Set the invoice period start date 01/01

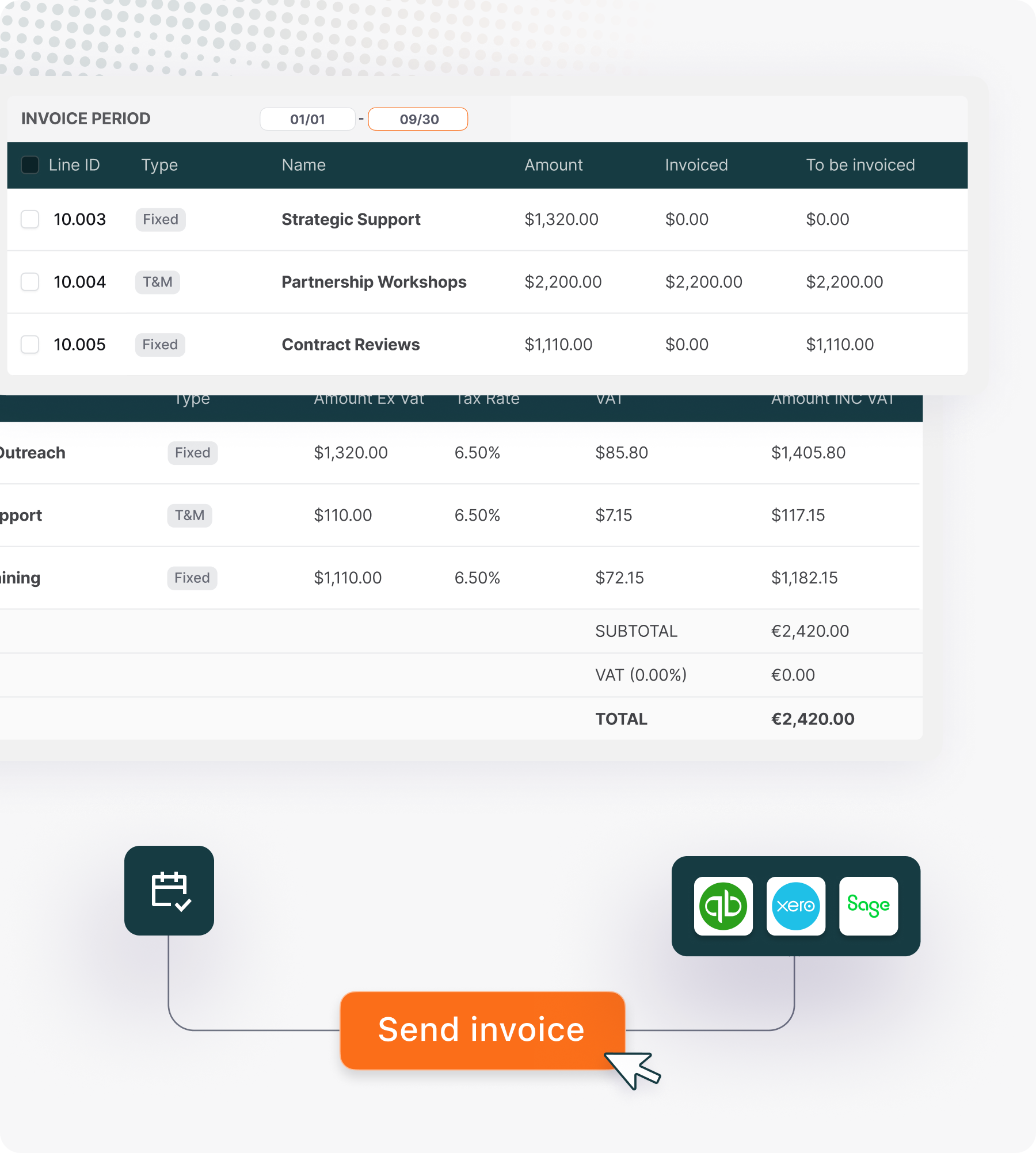[x=307, y=119]
